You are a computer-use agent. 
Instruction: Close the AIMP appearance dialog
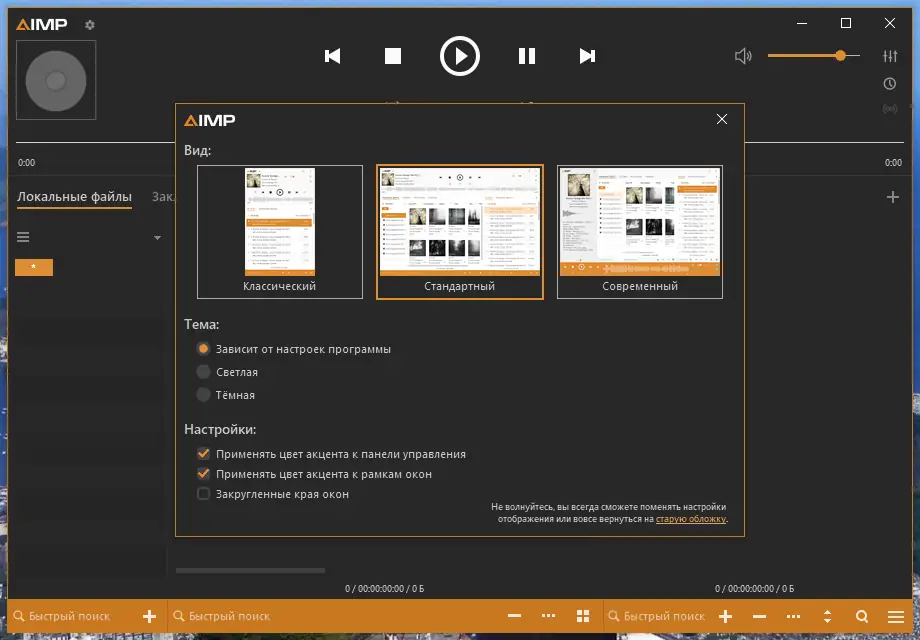click(722, 119)
